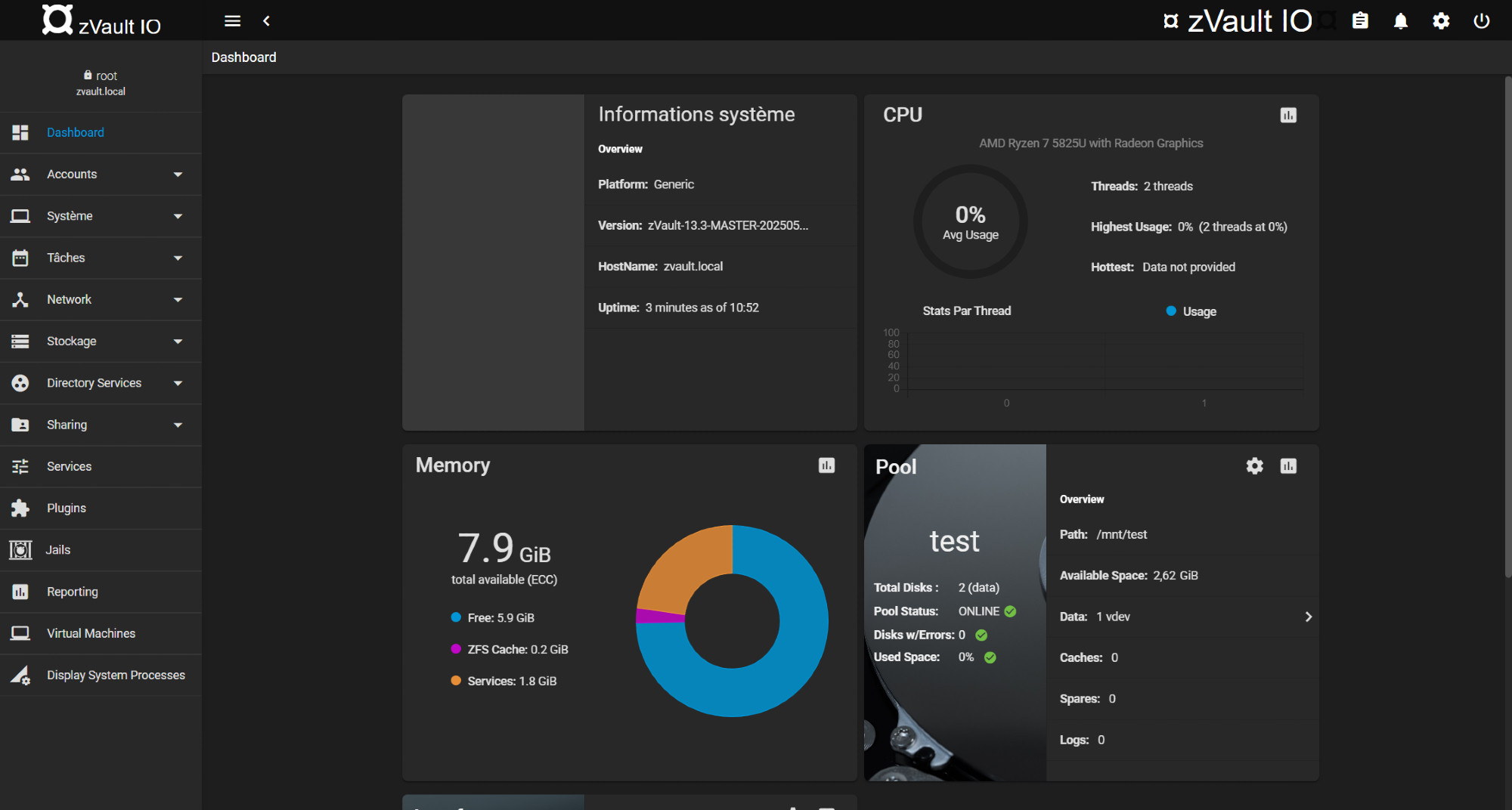Click the Display System Processes icon
The height and width of the screenshot is (810, 1512).
[20, 676]
